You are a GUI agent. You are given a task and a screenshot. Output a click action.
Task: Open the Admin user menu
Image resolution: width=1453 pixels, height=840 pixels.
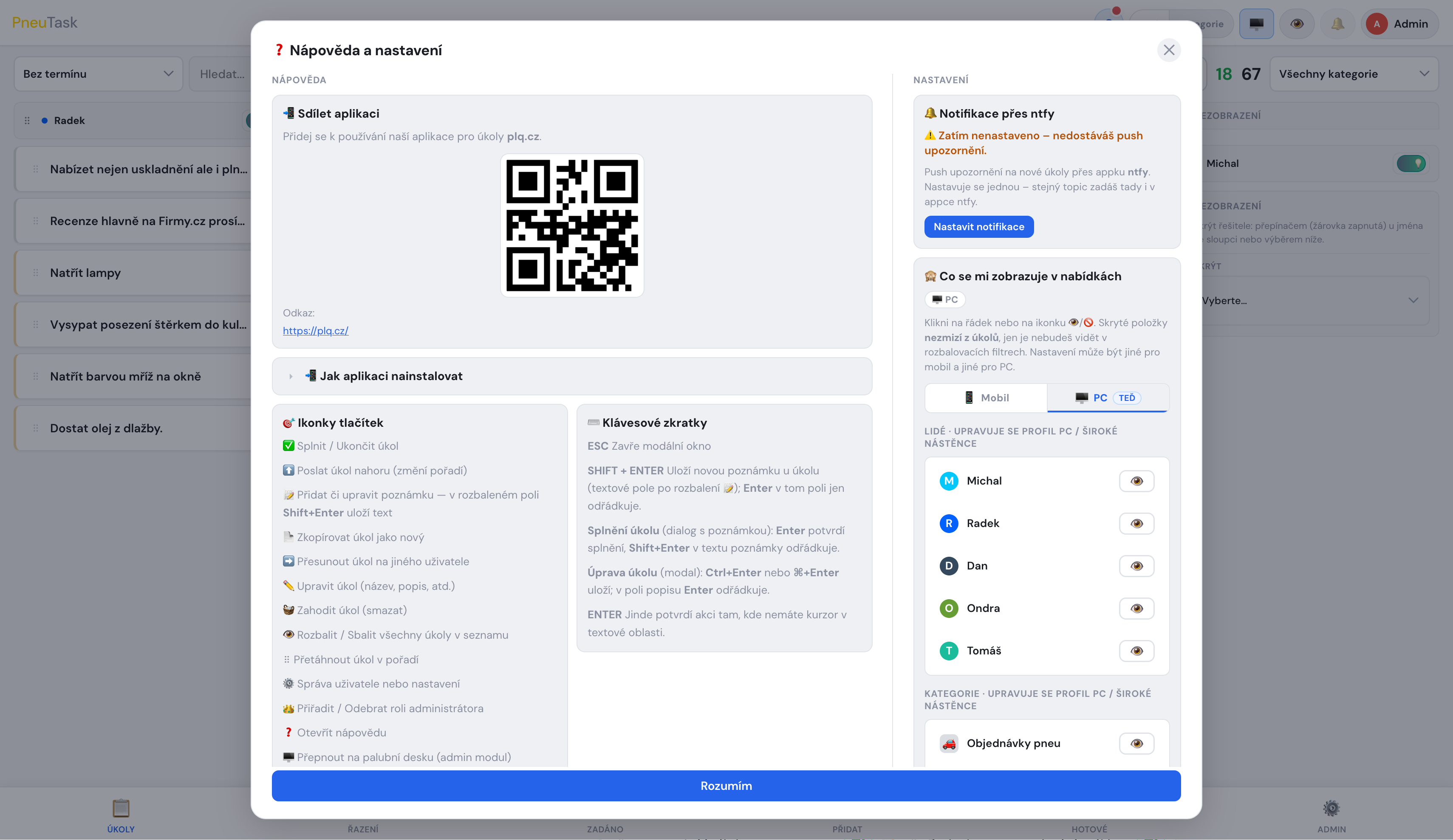pyautogui.click(x=1399, y=24)
